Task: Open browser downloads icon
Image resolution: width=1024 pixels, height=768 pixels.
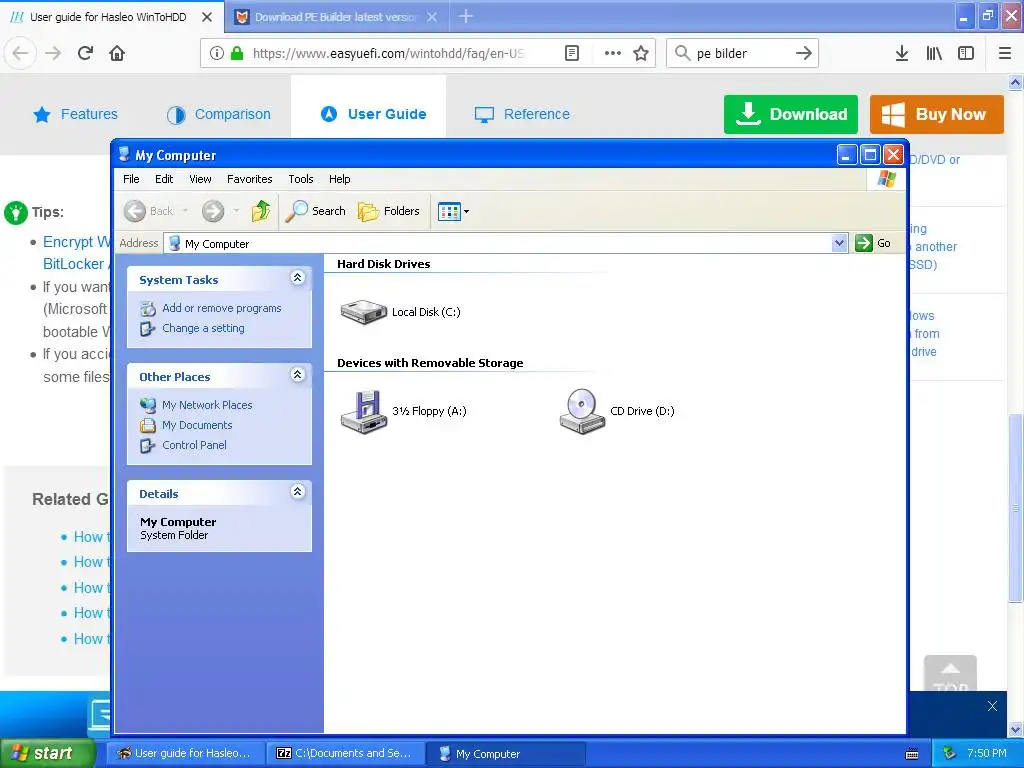Action: click(x=902, y=54)
